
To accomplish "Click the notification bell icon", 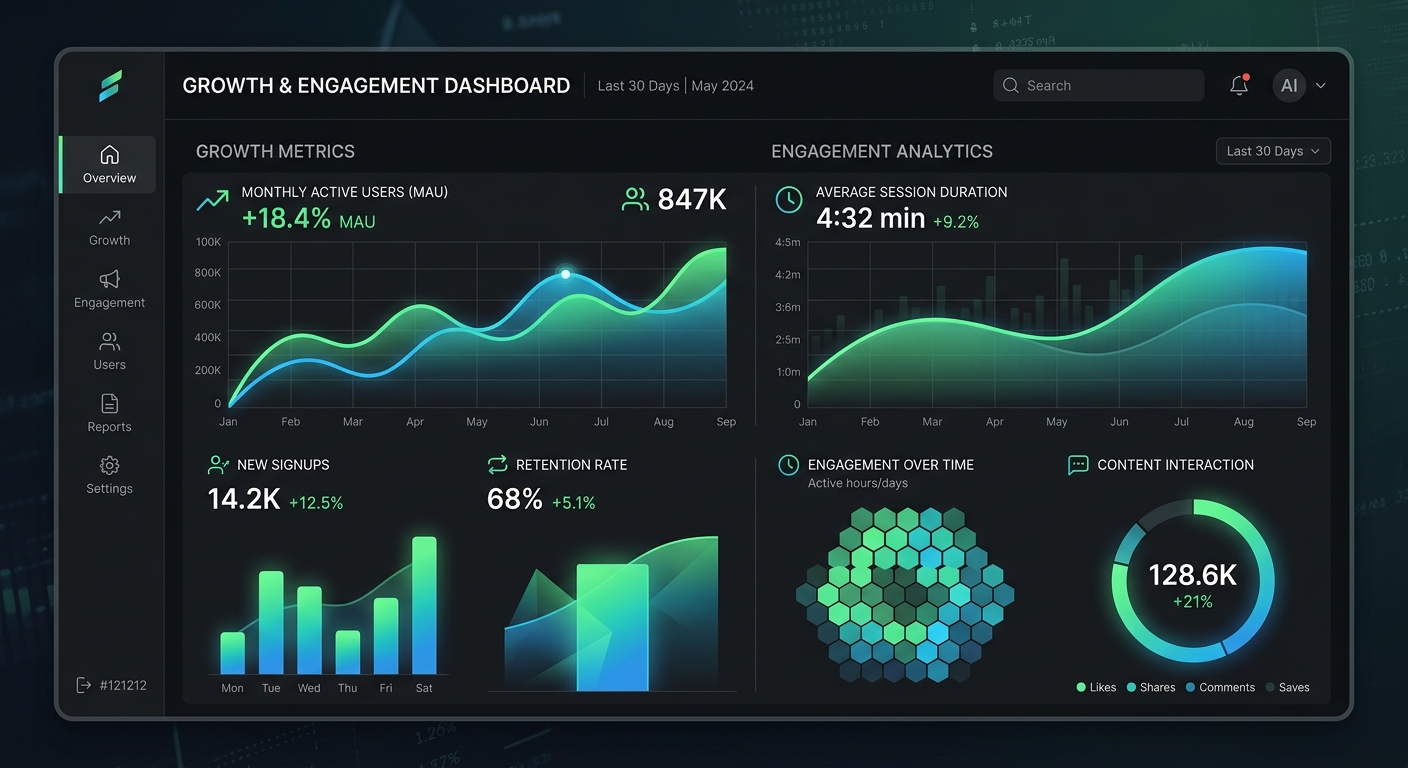I will (x=1238, y=85).
